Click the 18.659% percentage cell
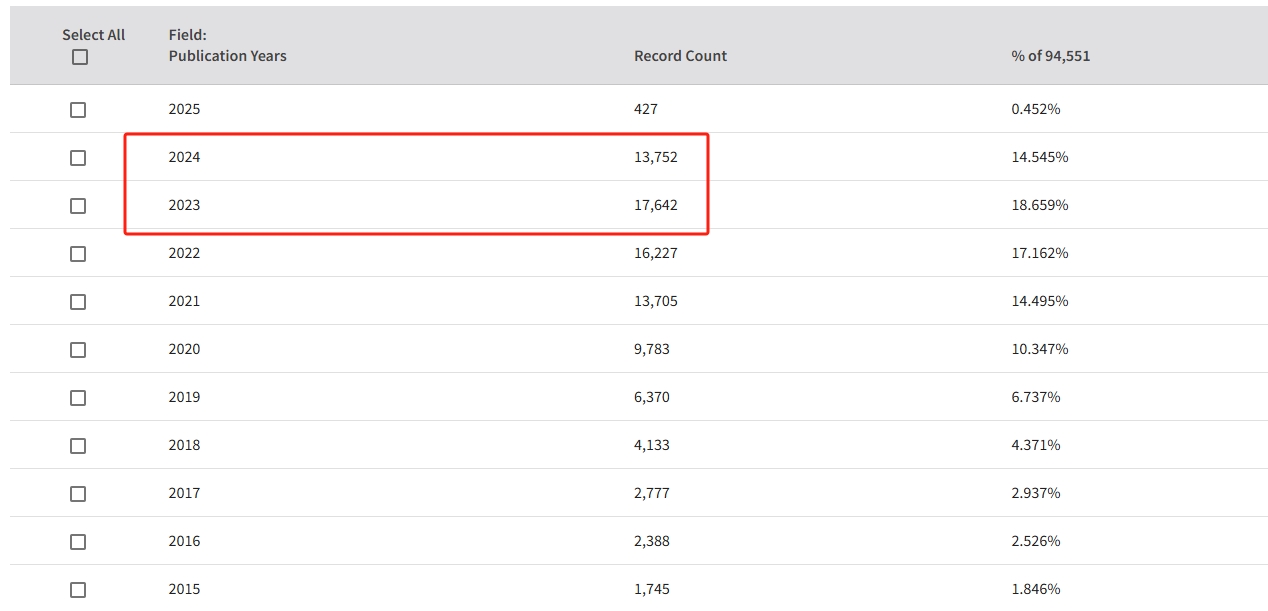Screen dimensions: 1268x611 [1039, 205]
